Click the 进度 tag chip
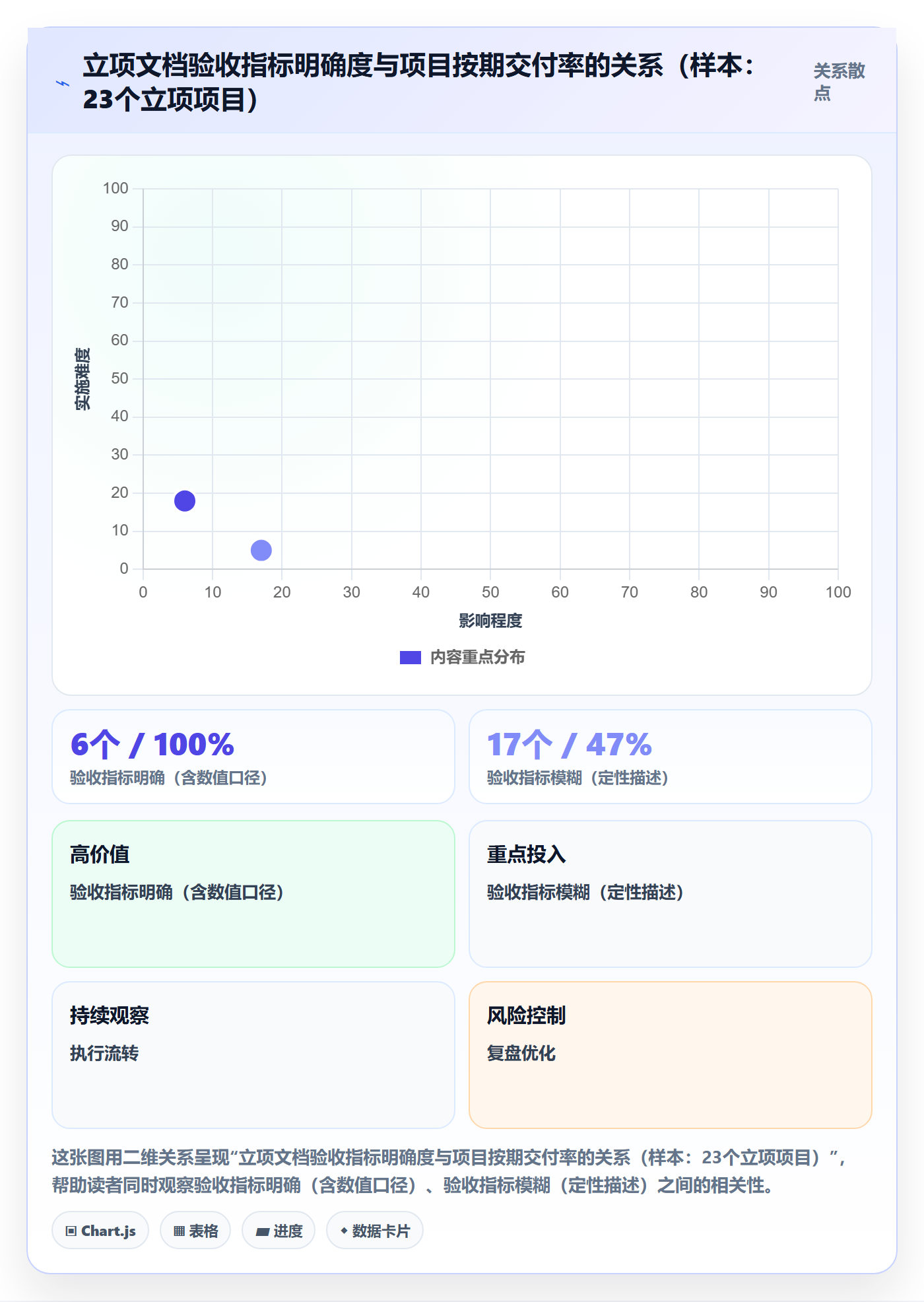 279,1231
